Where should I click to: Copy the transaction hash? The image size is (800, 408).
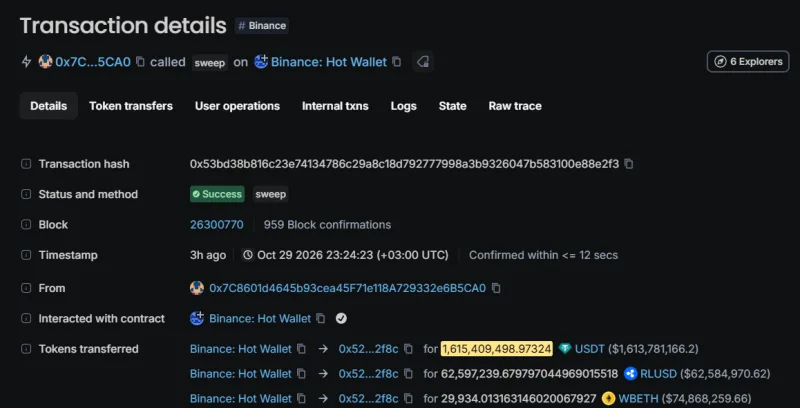tap(629, 164)
